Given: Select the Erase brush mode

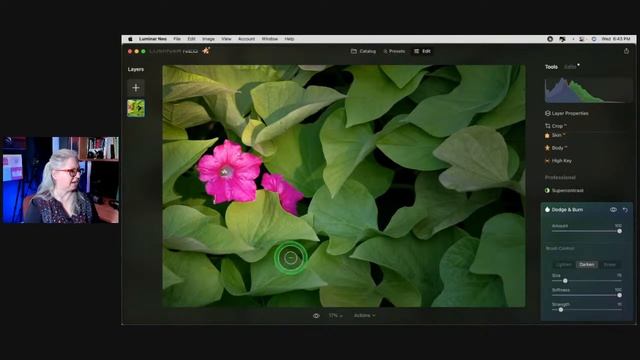Looking at the screenshot, I should pyautogui.click(x=610, y=264).
